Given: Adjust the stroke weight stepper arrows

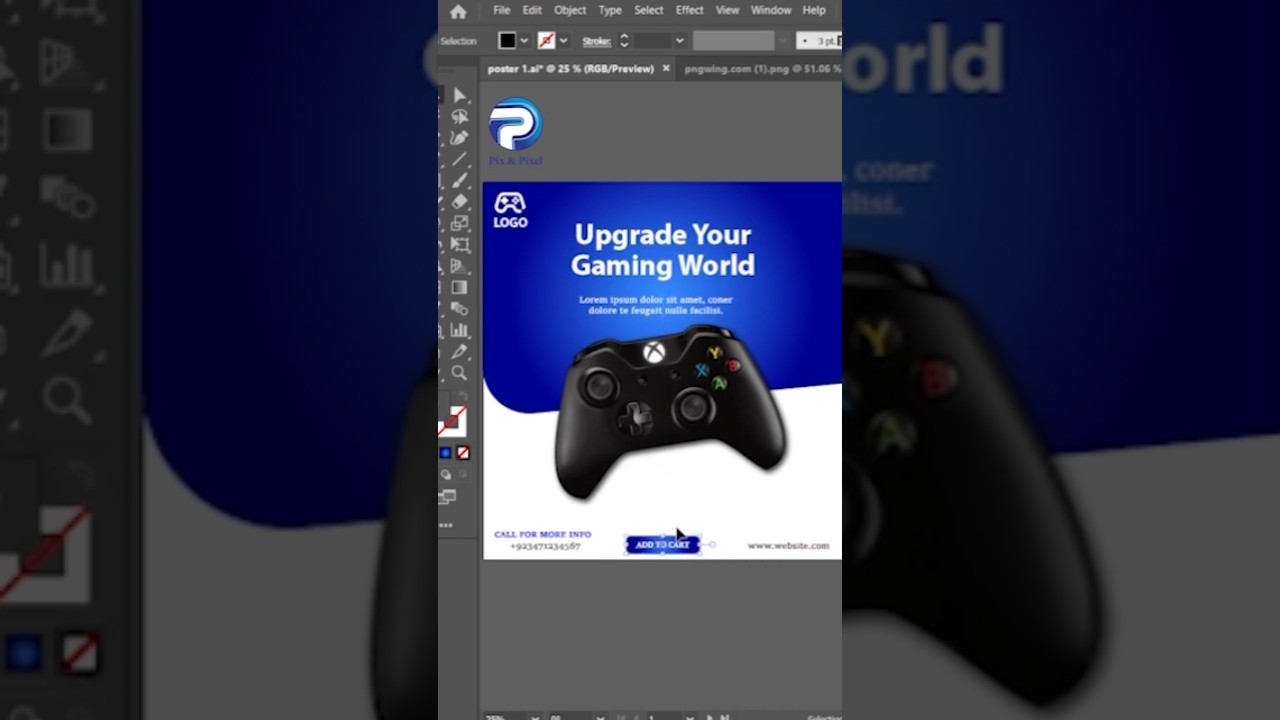Looking at the screenshot, I should [624, 41].
